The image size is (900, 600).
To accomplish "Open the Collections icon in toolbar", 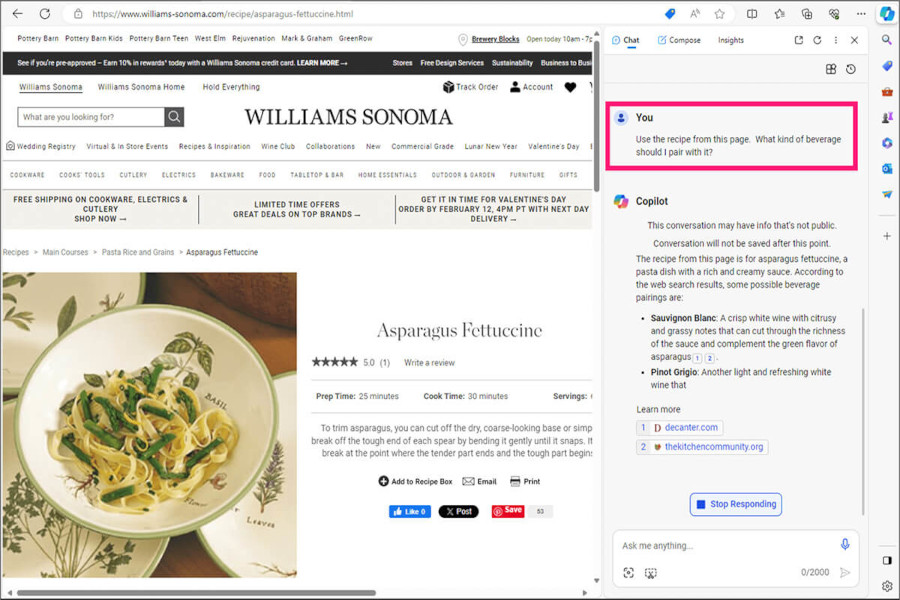I will [806, 14].
